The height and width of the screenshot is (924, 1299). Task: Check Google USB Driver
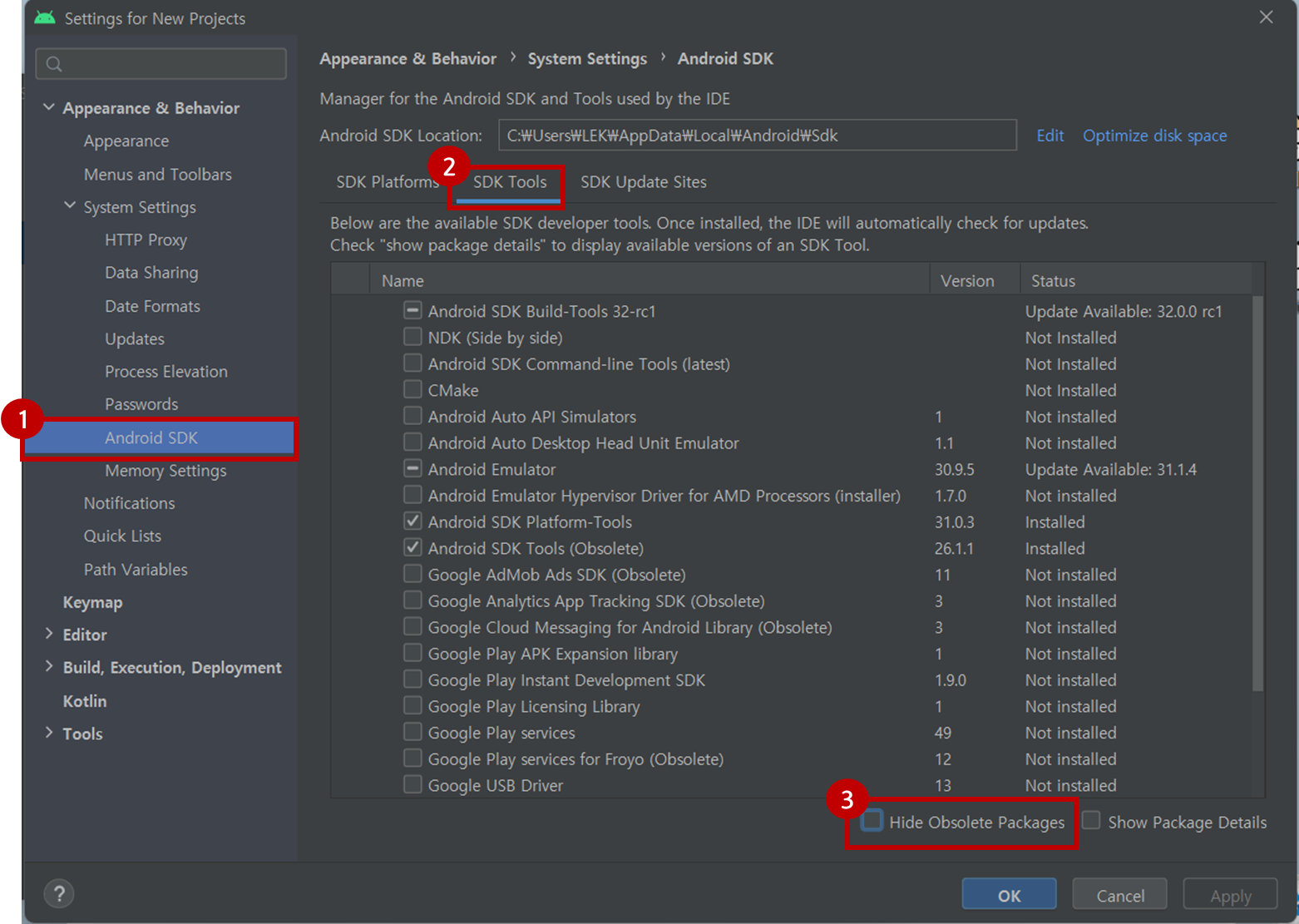[412, 784]
